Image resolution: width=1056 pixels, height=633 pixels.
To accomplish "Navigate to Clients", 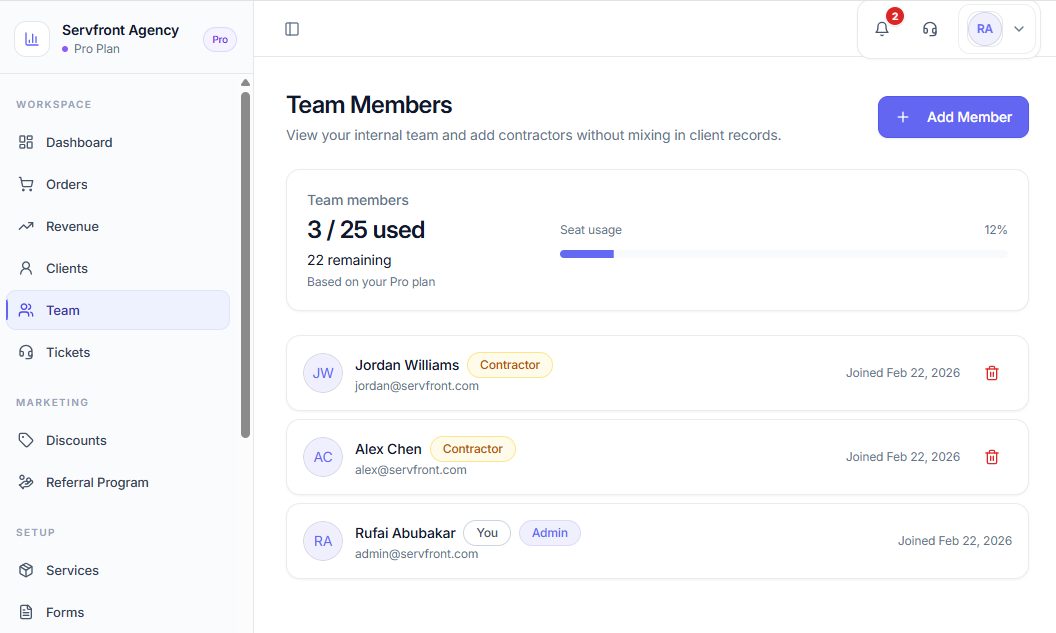I will tap(118, 268).
